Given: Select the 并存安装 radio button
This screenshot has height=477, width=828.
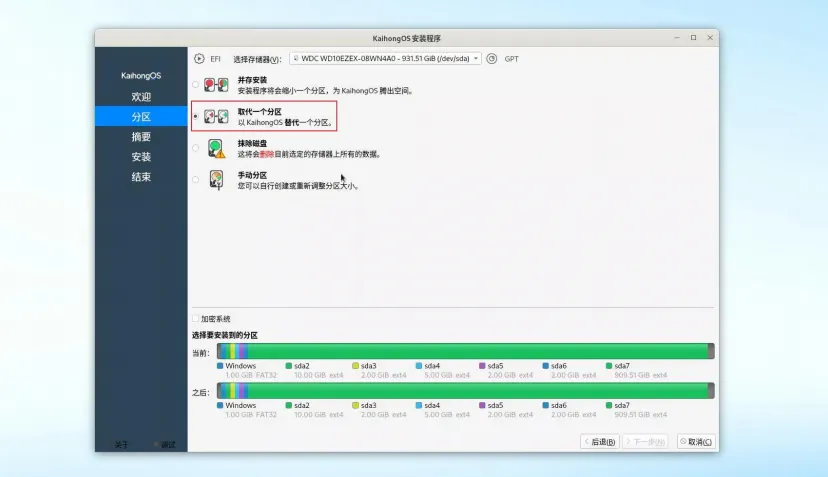Looking at the screenshot, I should pyautogui.click(x=196, y=85).
